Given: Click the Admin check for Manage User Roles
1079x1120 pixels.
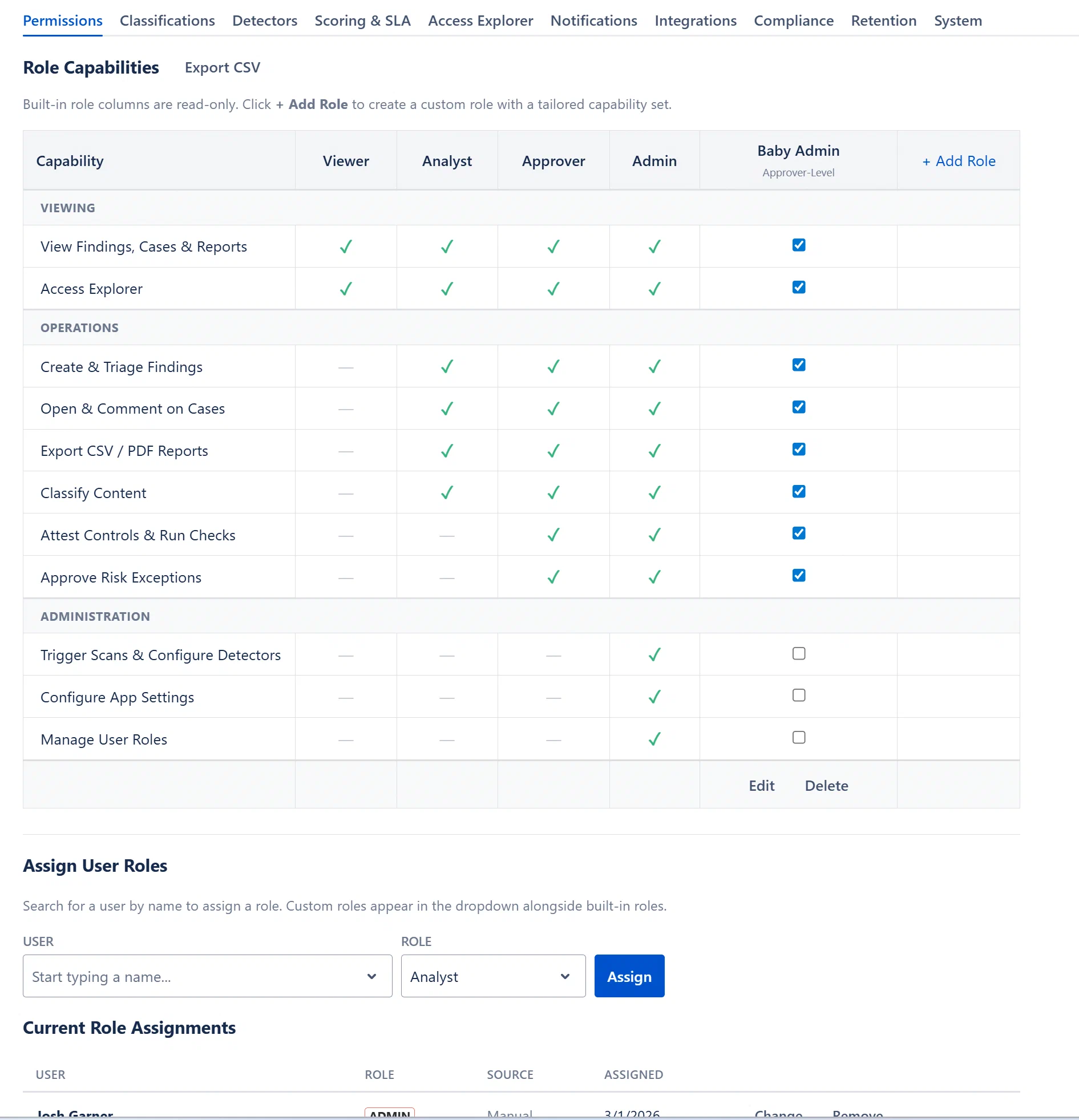Looking at the screenshot, I should [x=654, y=739].
